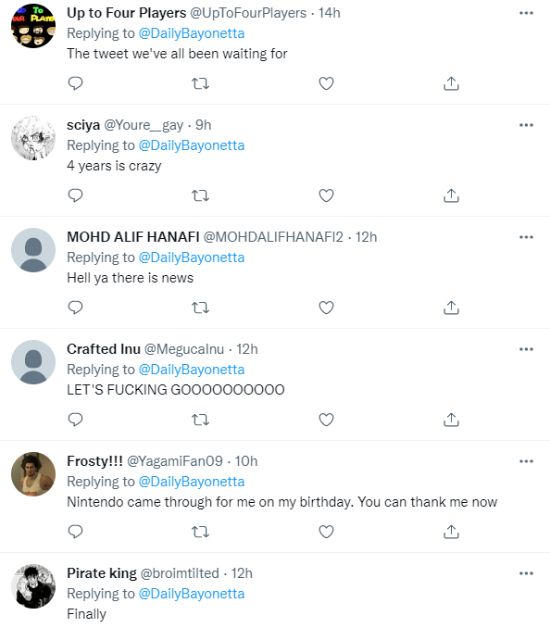
Task: Reply to Up to Four Players' tweet
Action: [75, 83]
